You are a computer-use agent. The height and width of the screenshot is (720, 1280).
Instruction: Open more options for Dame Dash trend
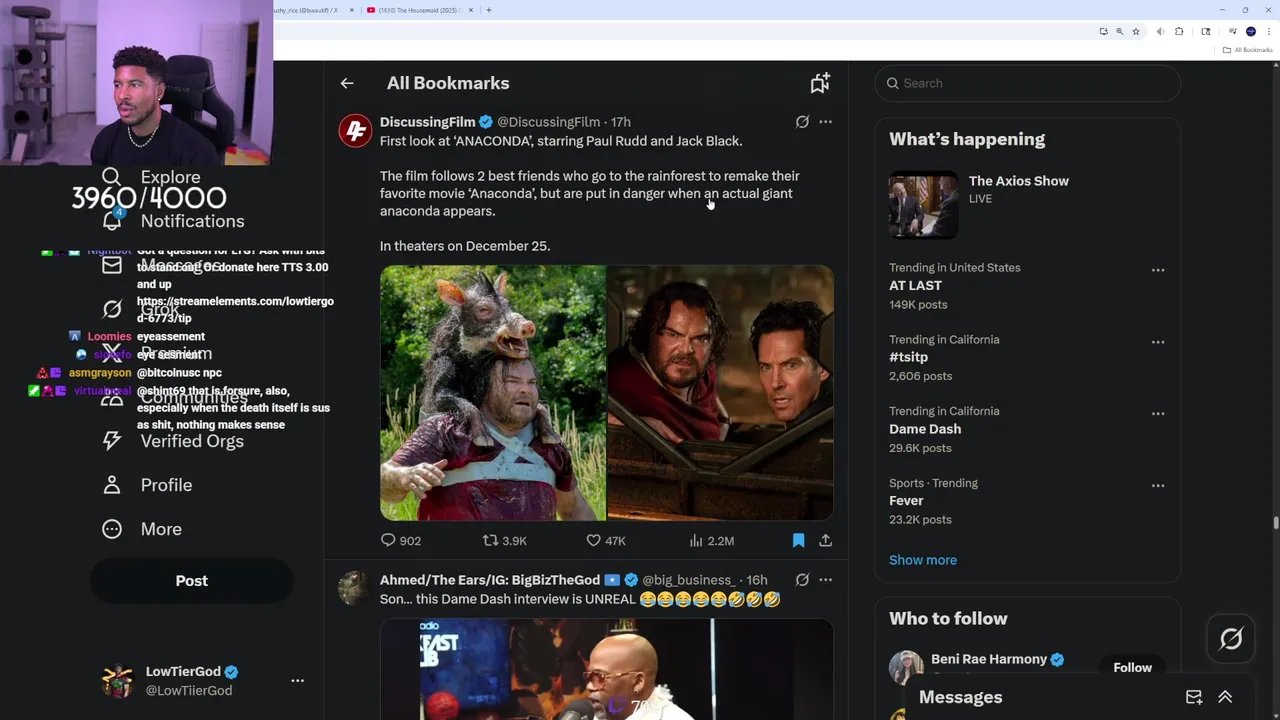(1157, 413)
